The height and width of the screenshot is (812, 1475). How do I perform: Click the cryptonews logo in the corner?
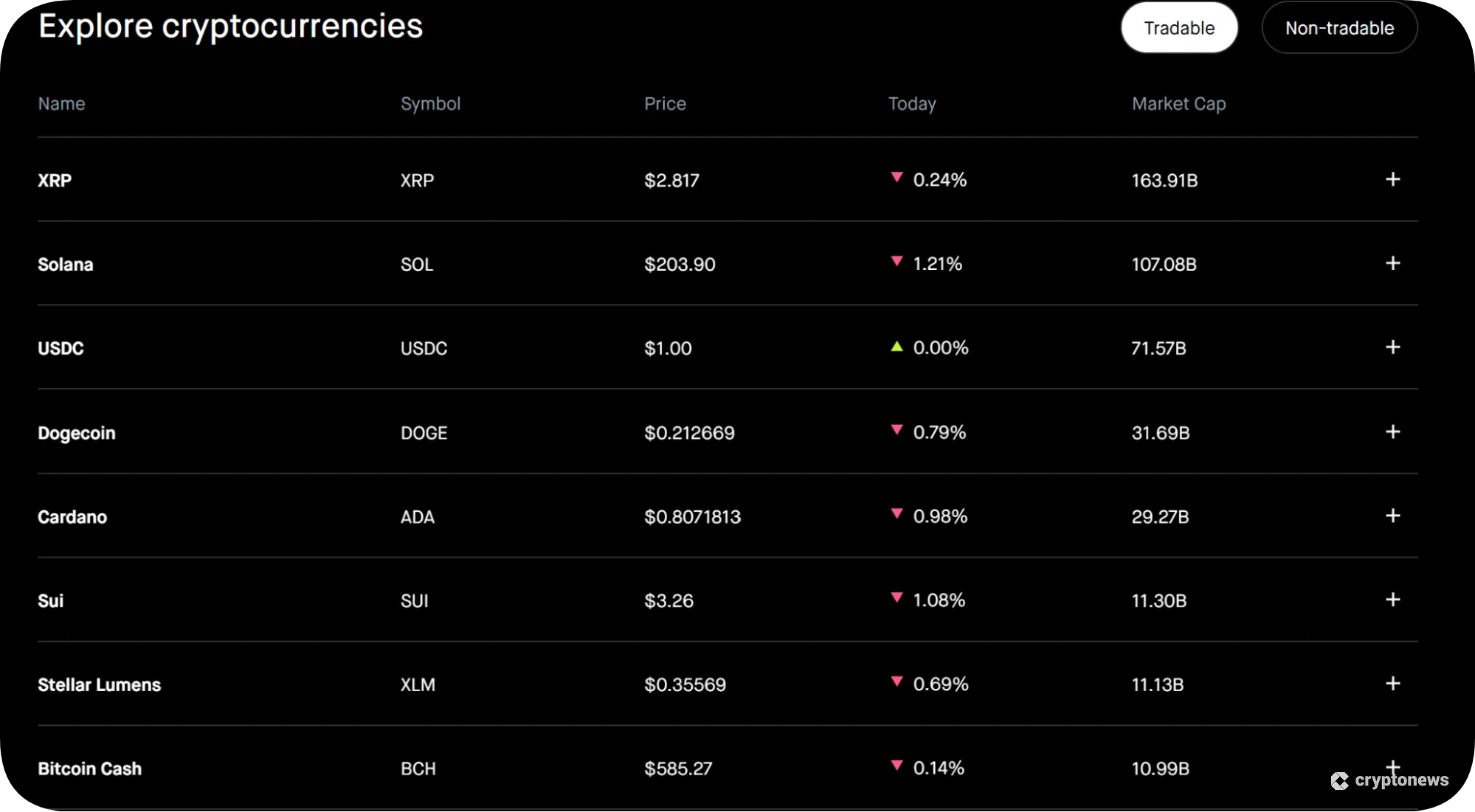[x=1390, y=780]
